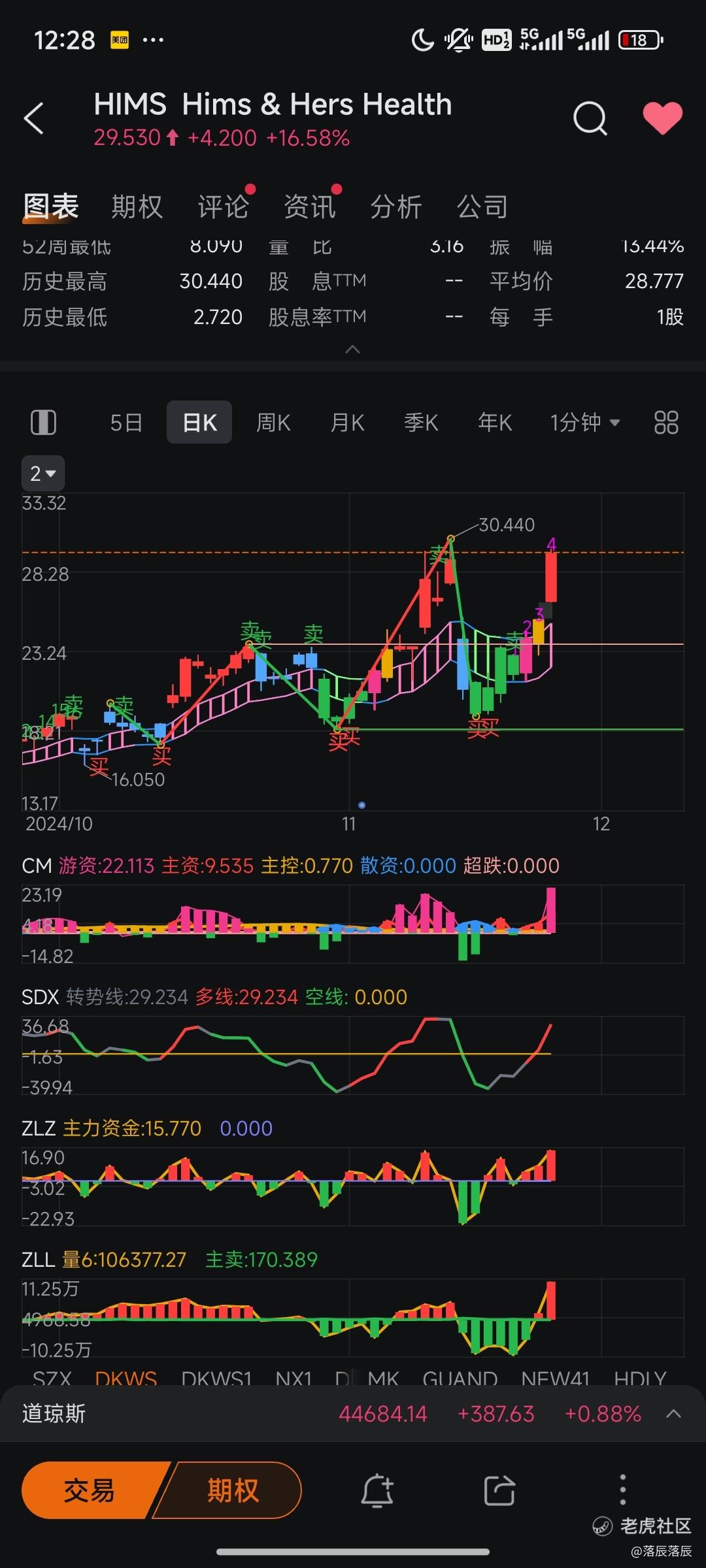Tap the 16.050 low price label
Viewport: 706px width, 1568px height.
point(138,779)
